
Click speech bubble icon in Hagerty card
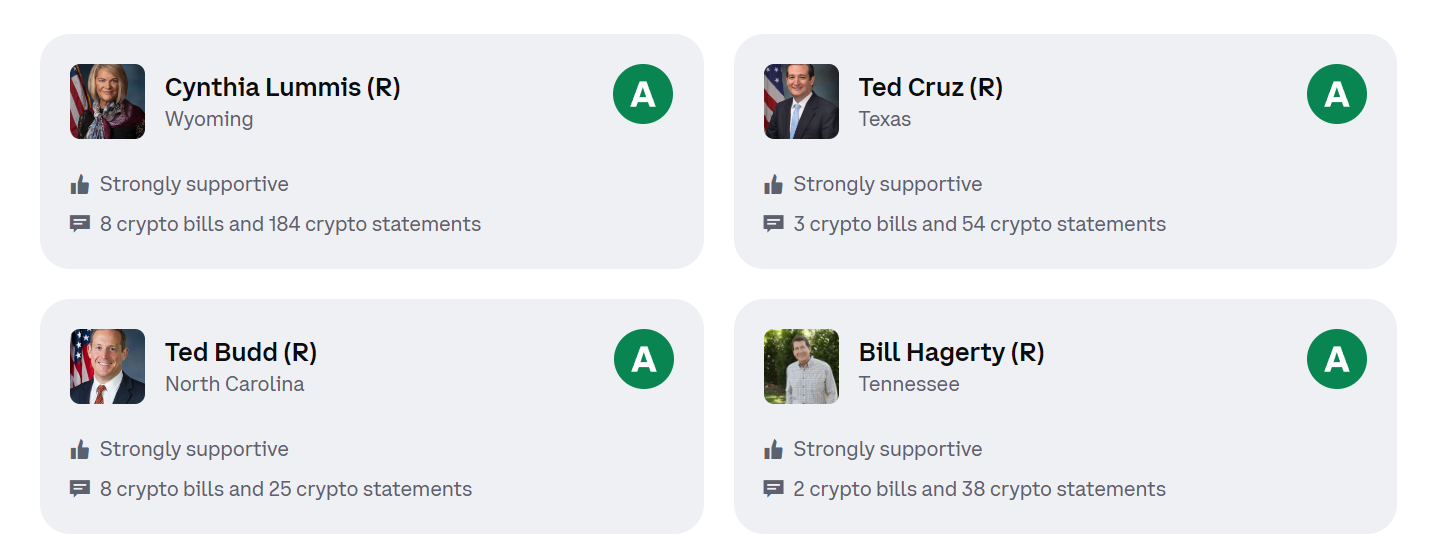[774, 489]
